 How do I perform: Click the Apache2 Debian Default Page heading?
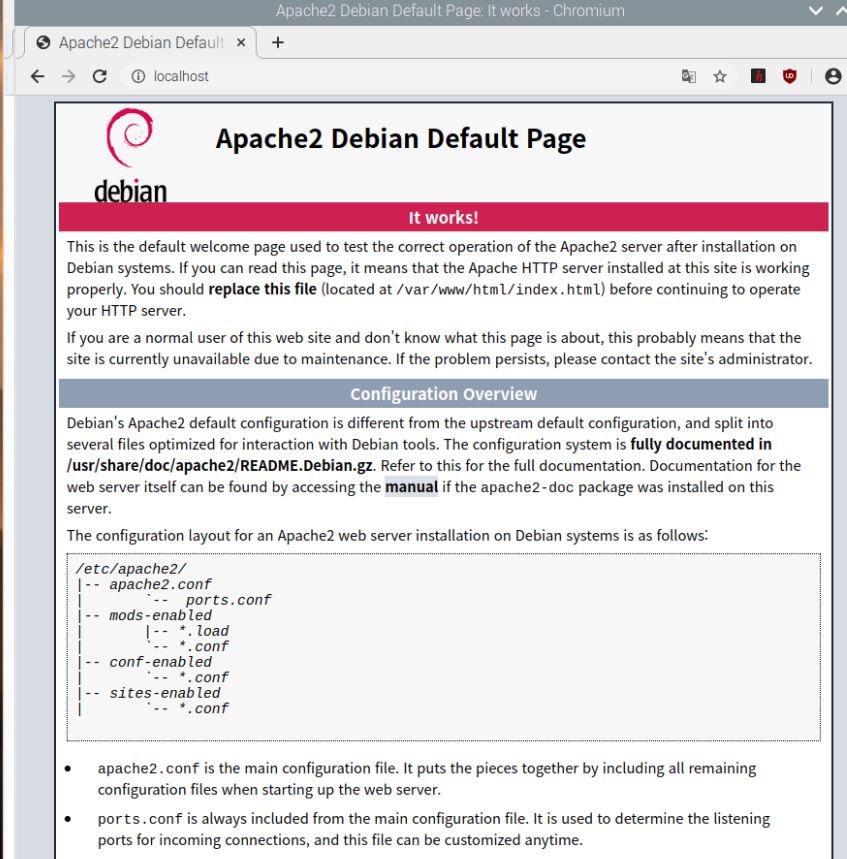pyautogui.click(x=400, y=139)
